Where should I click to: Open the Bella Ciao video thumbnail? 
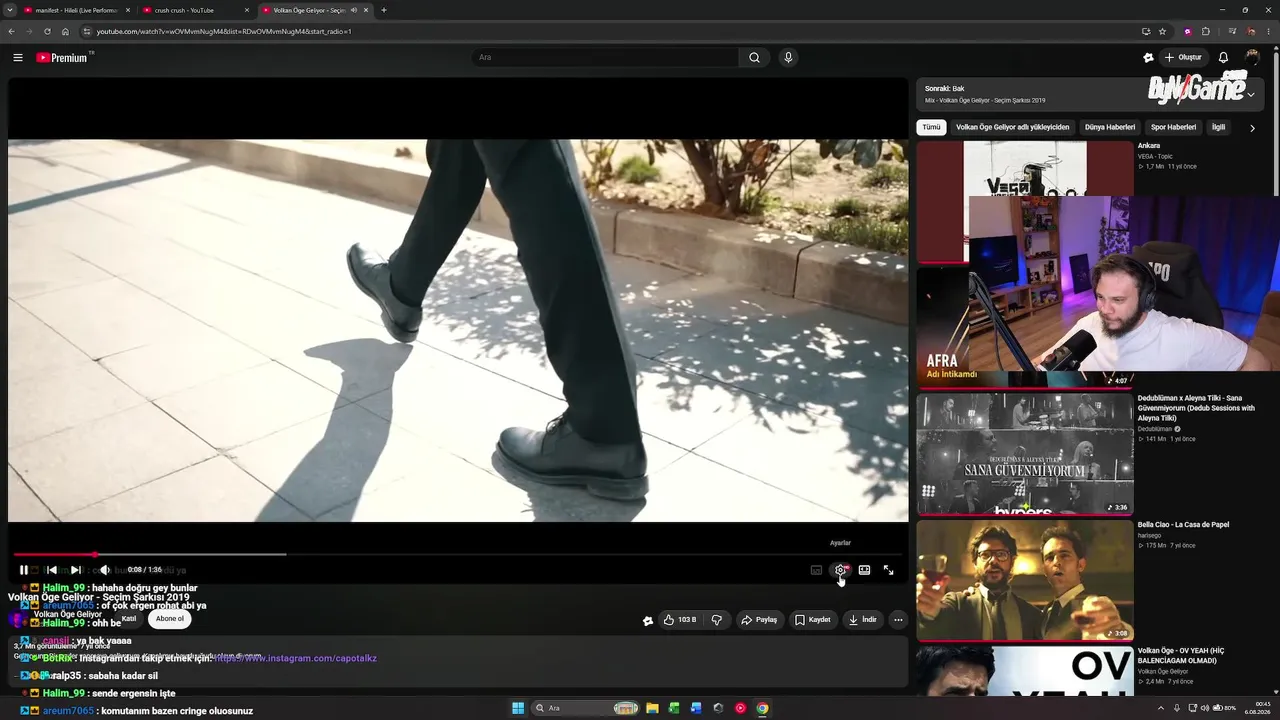point(1025,580)
